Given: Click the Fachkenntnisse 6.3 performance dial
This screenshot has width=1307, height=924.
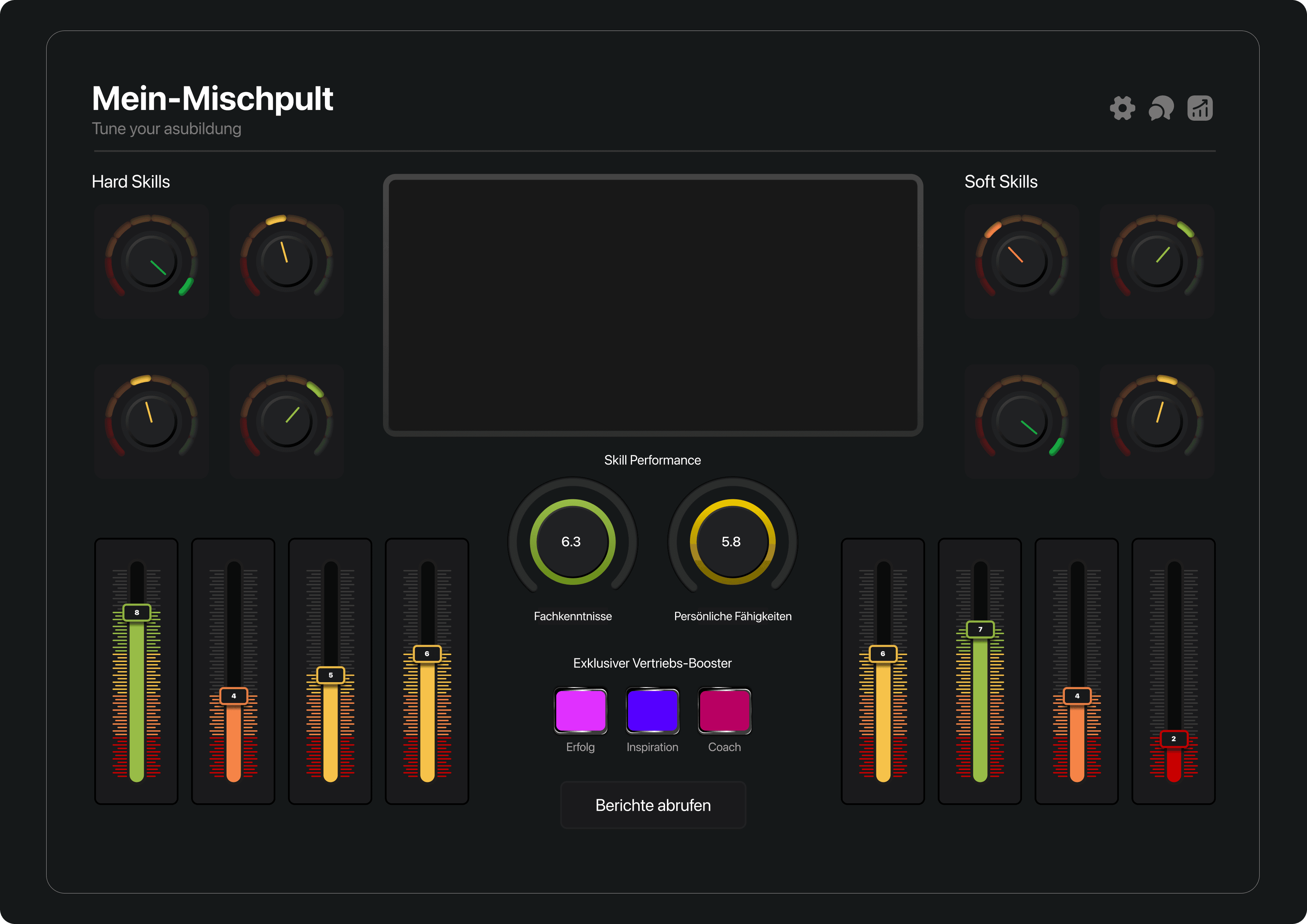Looking at the screenshot, I should tap(572, 541).
